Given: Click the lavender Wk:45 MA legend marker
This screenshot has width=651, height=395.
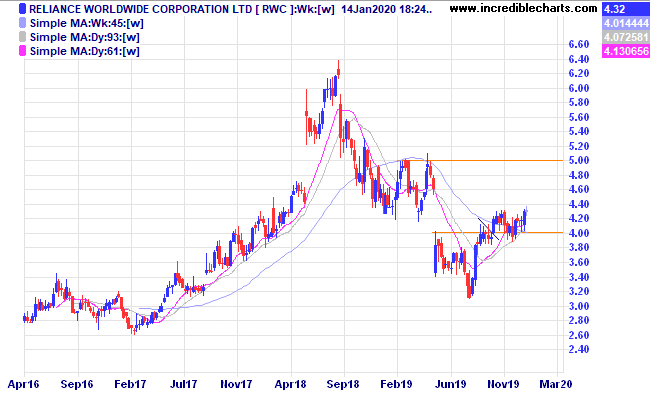Looking at the screenshot, I should [22, 23].
